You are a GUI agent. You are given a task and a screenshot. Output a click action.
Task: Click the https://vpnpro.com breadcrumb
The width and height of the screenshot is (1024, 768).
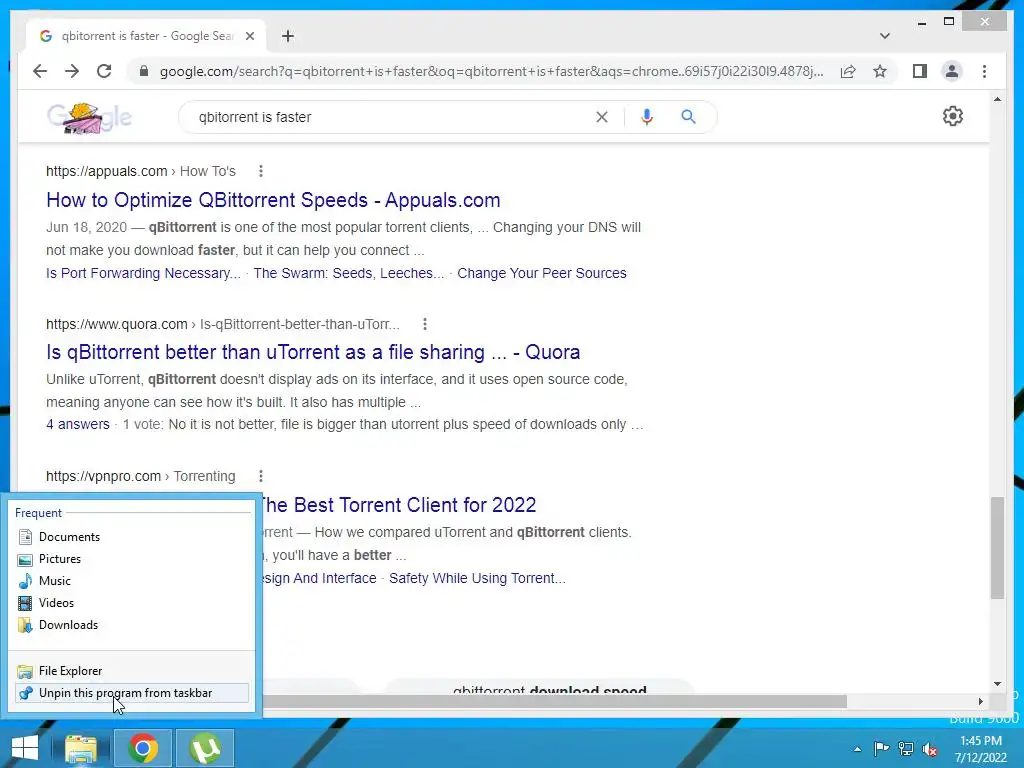[x=103, y=476]
